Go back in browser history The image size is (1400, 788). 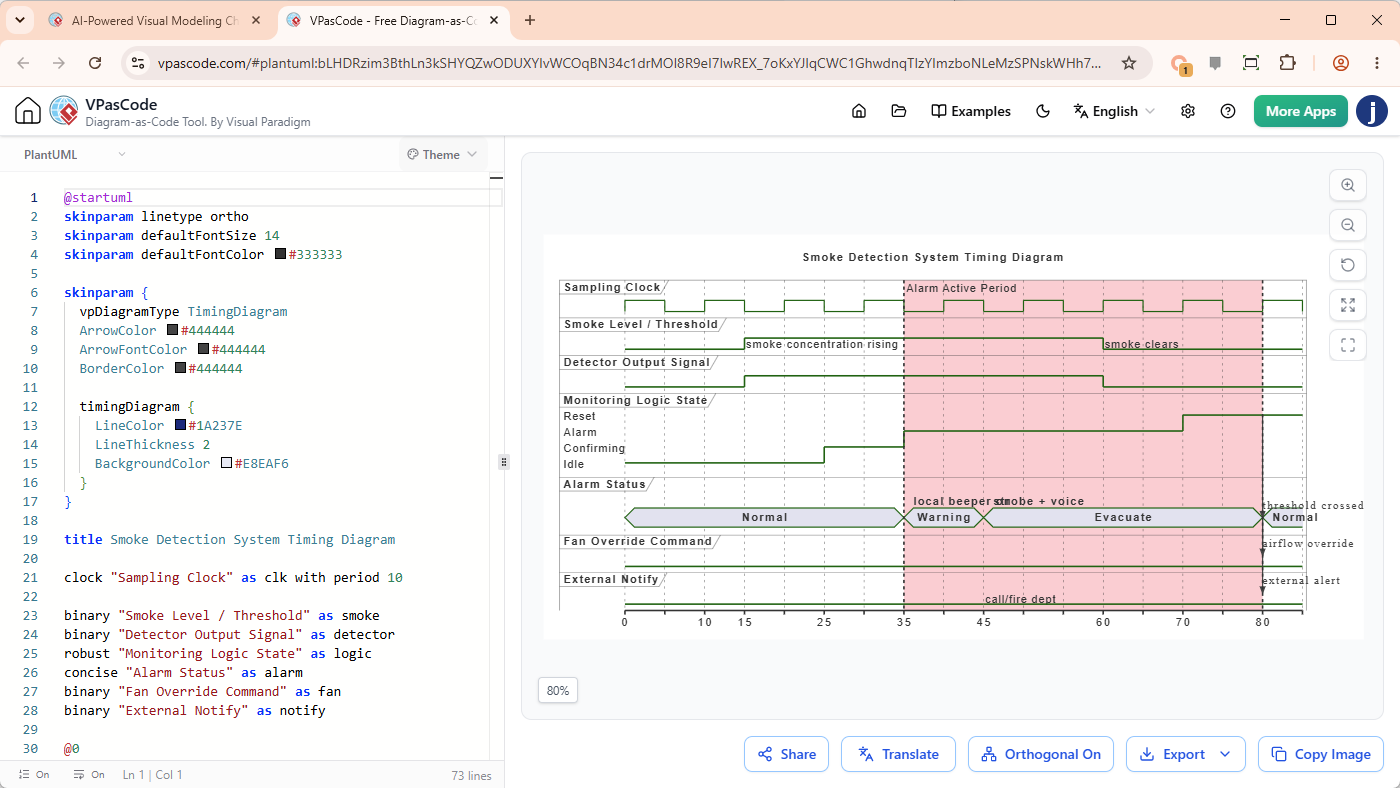click(24, 63)
